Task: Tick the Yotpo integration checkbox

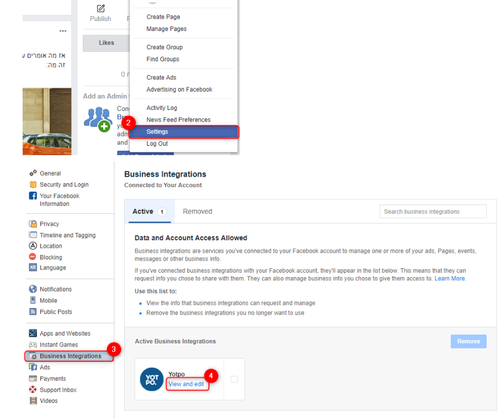Action: (234, 379)
